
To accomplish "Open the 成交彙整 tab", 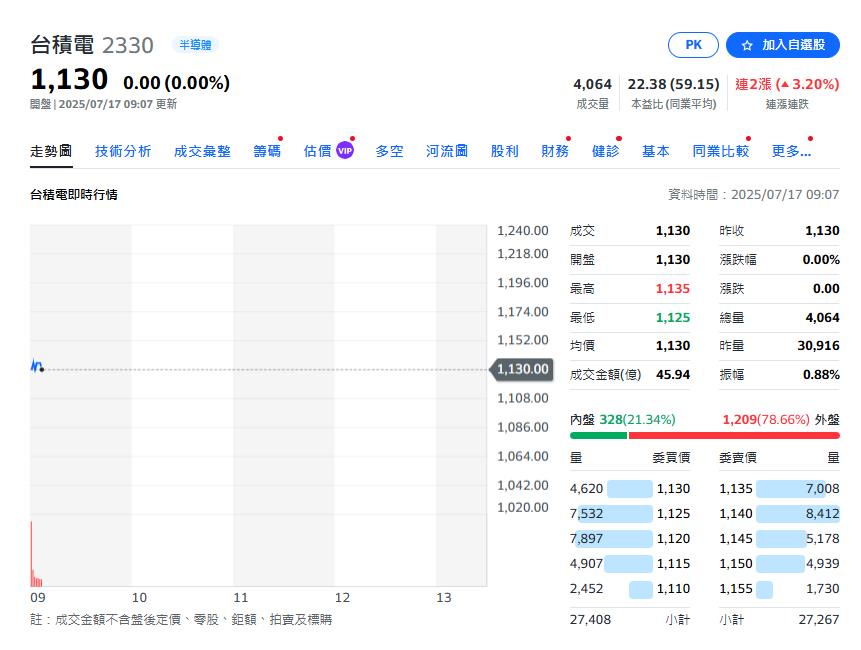I will click(202, 151).
